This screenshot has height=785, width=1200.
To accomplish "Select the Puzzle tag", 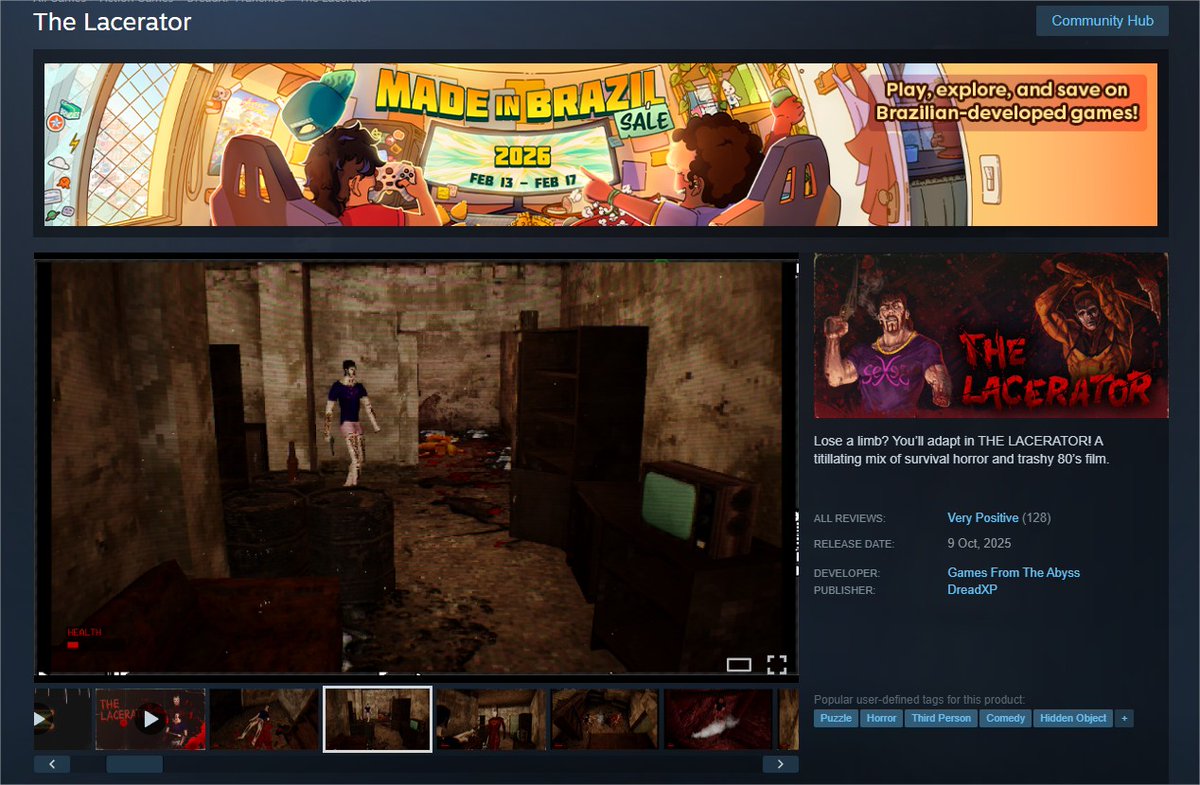I will [x=836, y=718].
